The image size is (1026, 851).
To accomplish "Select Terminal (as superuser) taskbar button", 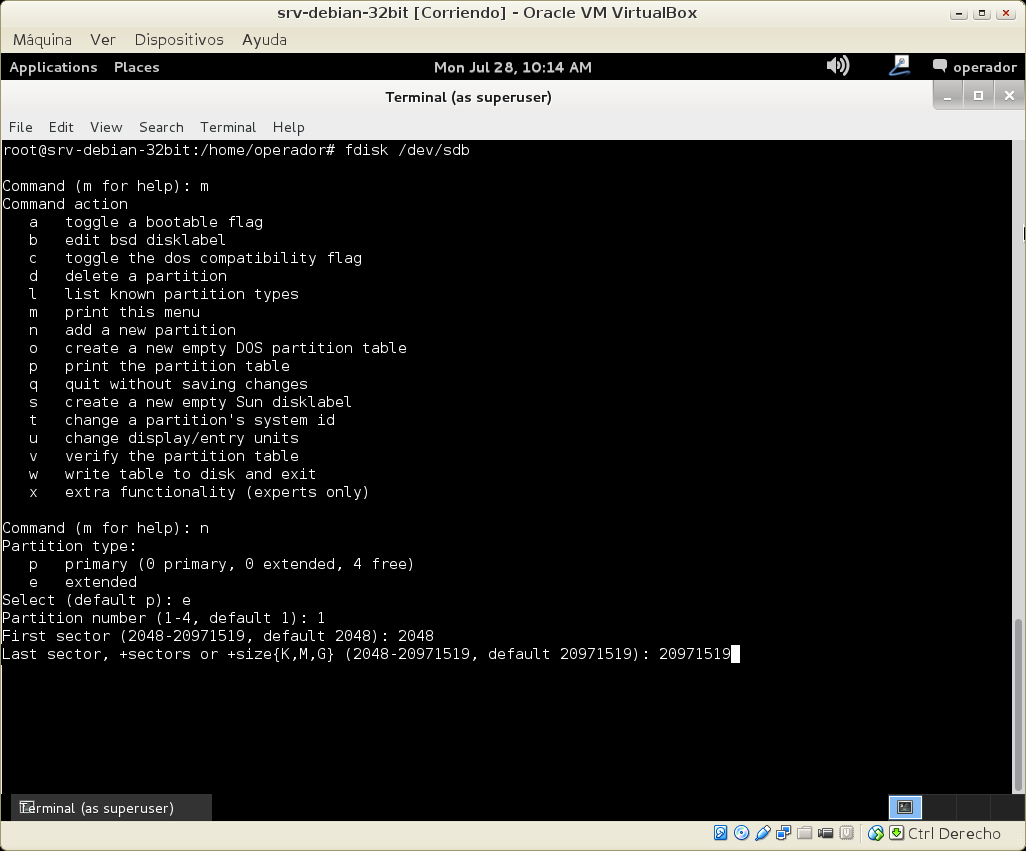I will click(111, 808).
